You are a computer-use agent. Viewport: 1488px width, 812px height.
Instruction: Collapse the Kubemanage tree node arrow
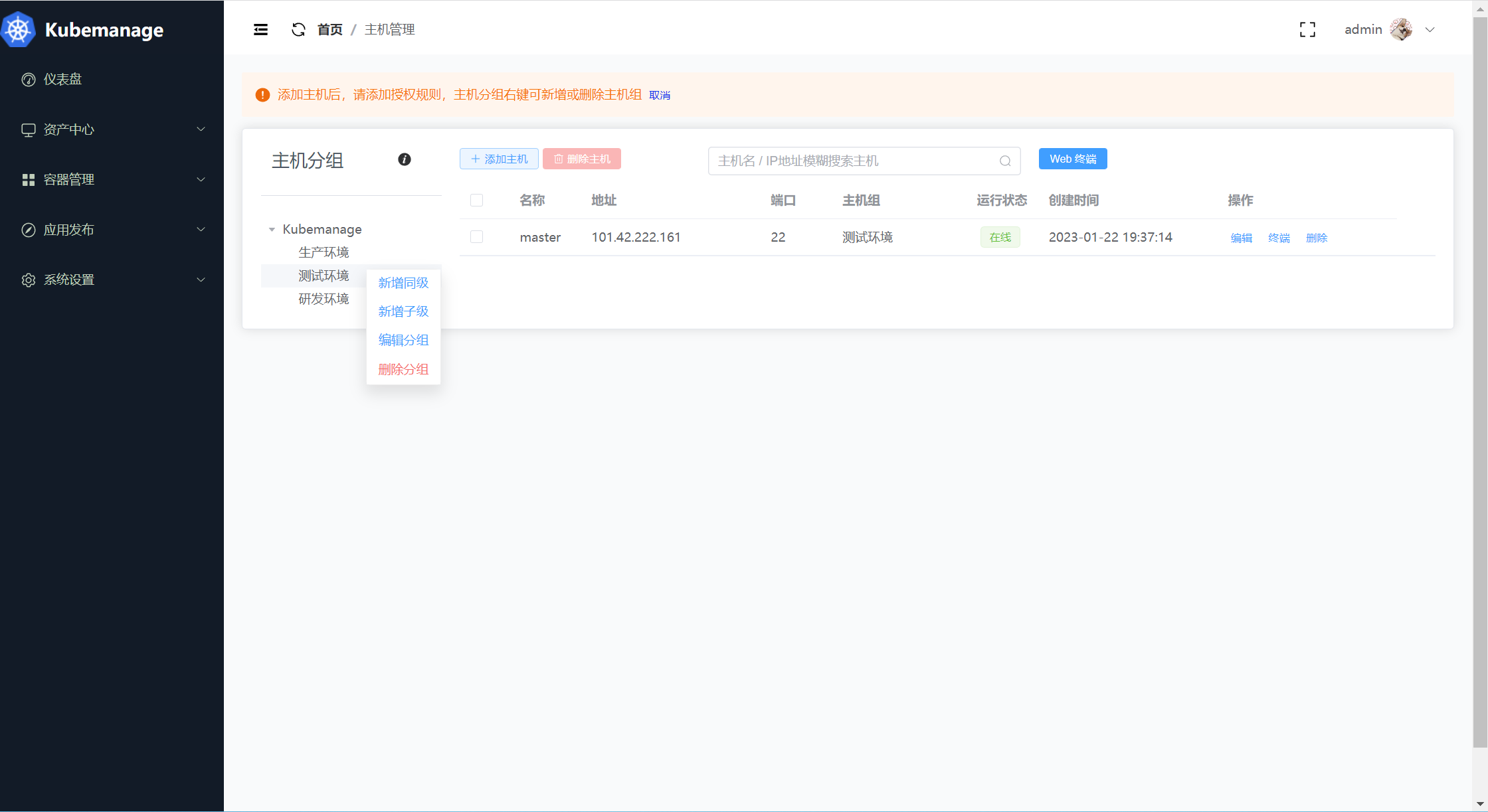click(272, 230)
